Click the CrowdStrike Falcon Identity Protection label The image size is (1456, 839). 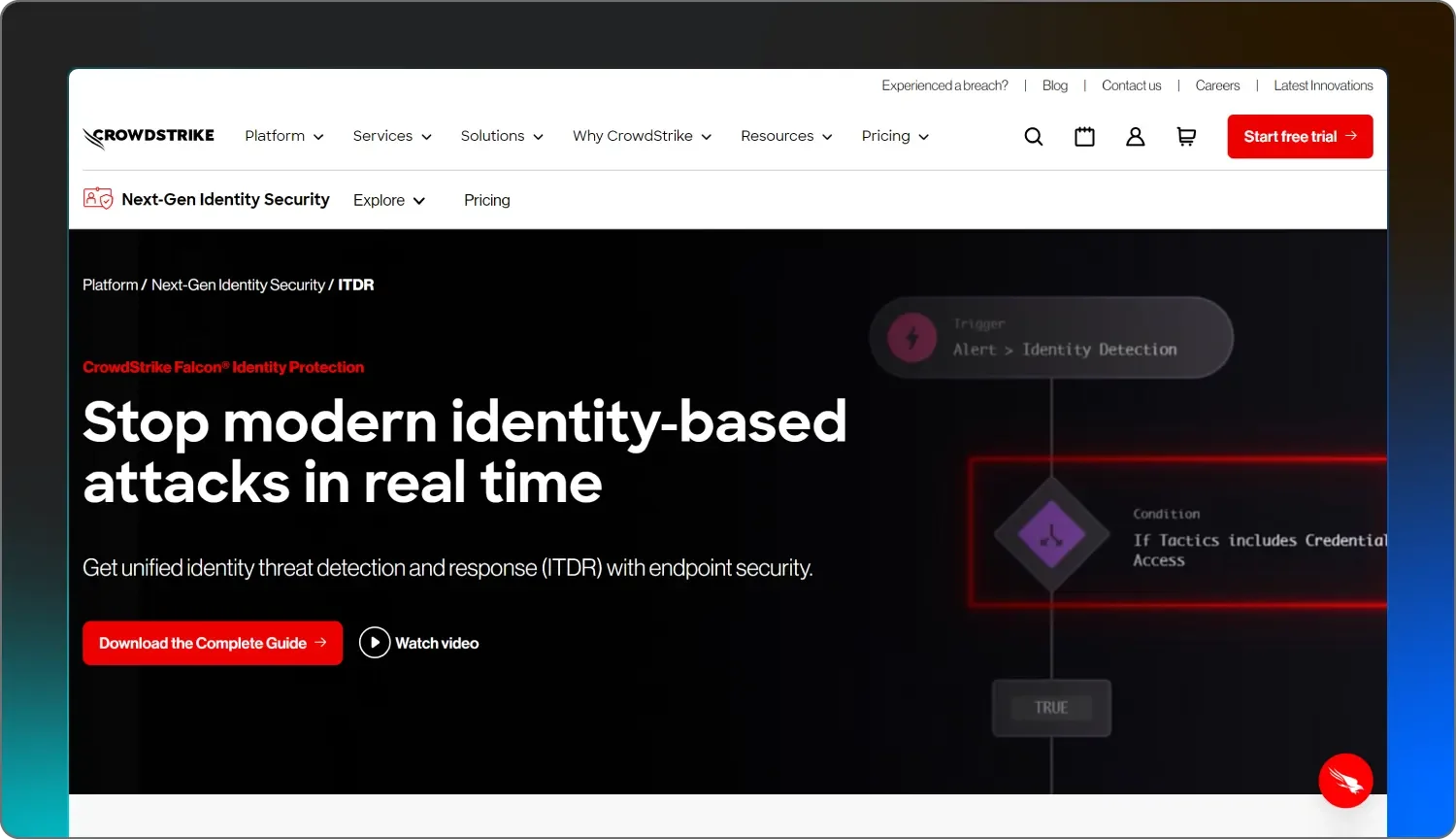pyautogui.click(x=223, y=367)
